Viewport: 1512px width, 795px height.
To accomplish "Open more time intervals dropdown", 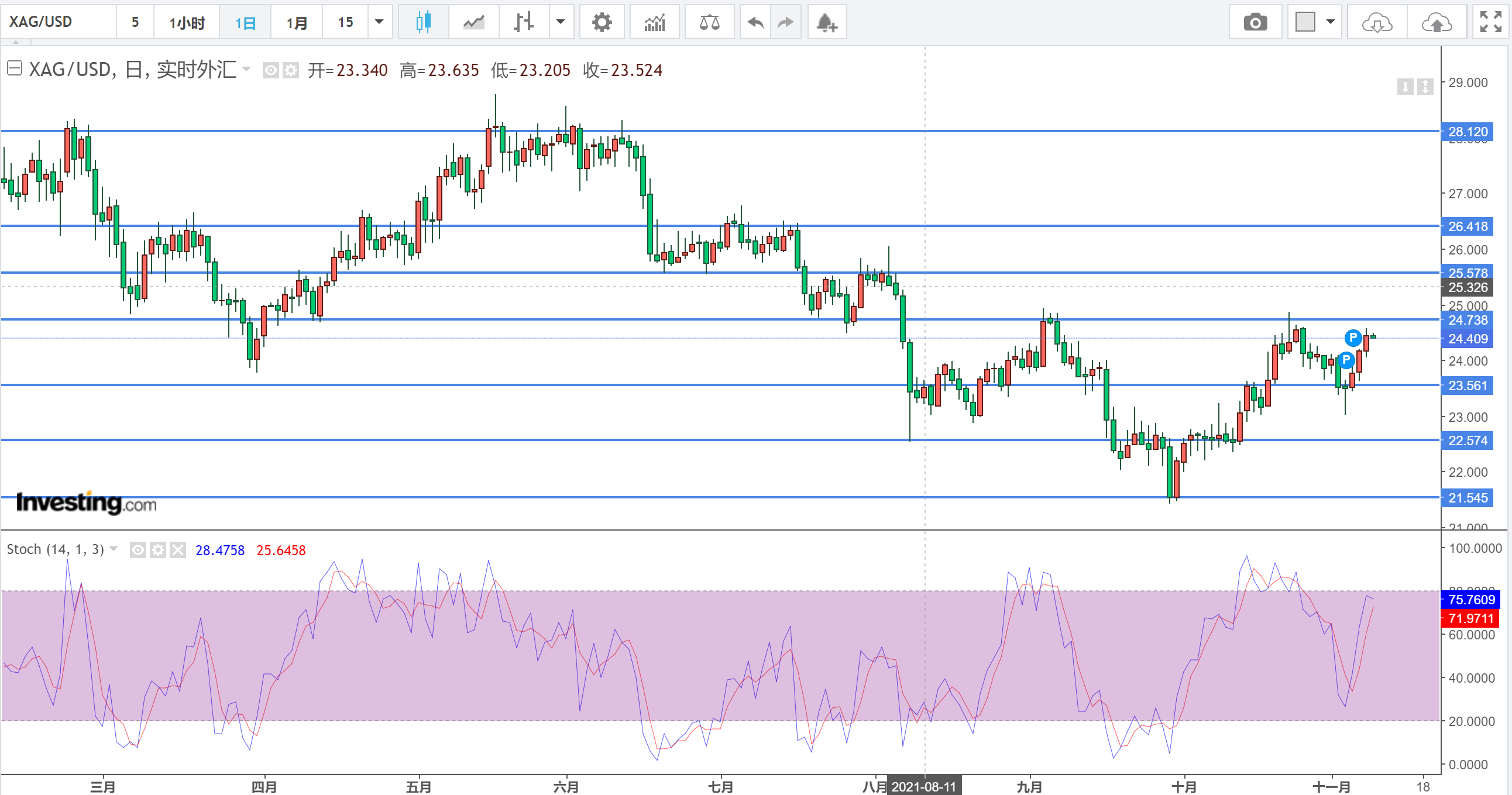I will 379,22.
